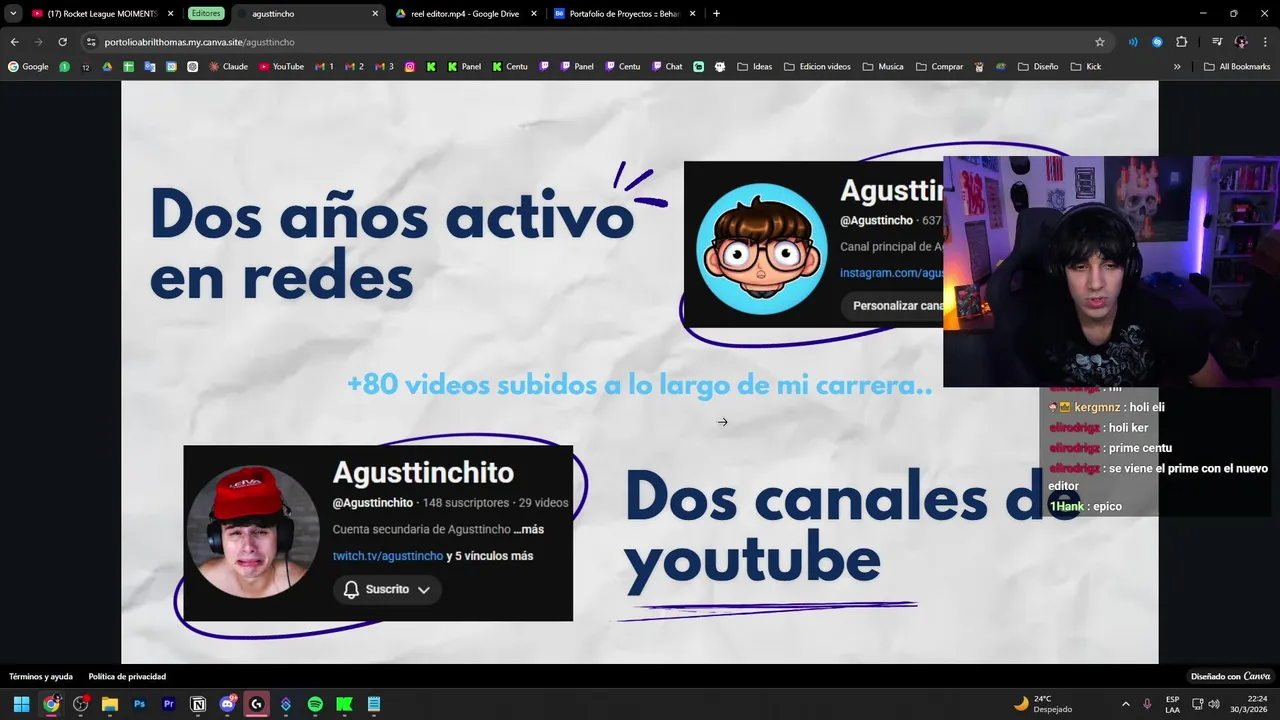The height and width of the screenshot is (720, 1280).
Task: Open the Windows Start menu
Action: (21, 704)
